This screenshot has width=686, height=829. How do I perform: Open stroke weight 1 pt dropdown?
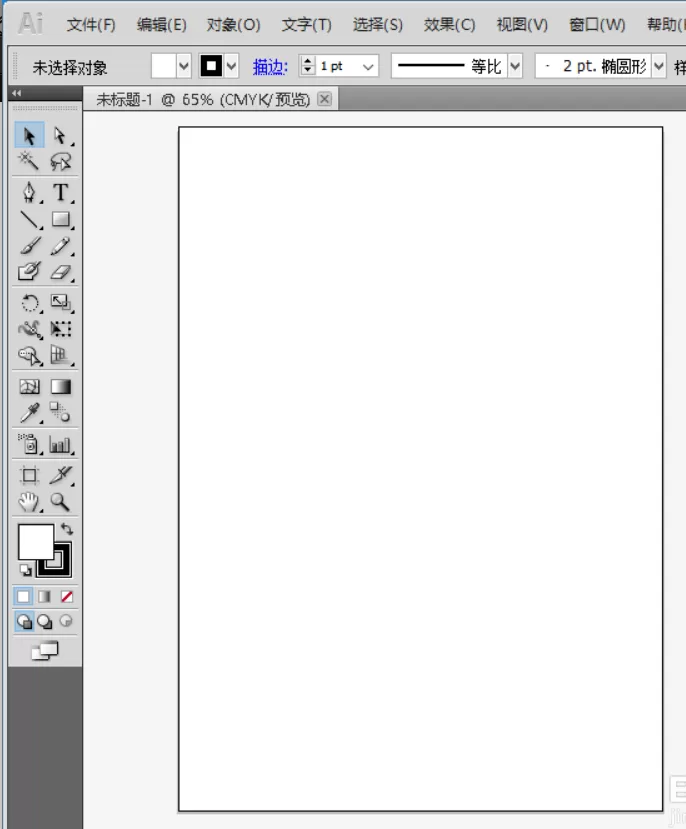(x=368, y=67)
